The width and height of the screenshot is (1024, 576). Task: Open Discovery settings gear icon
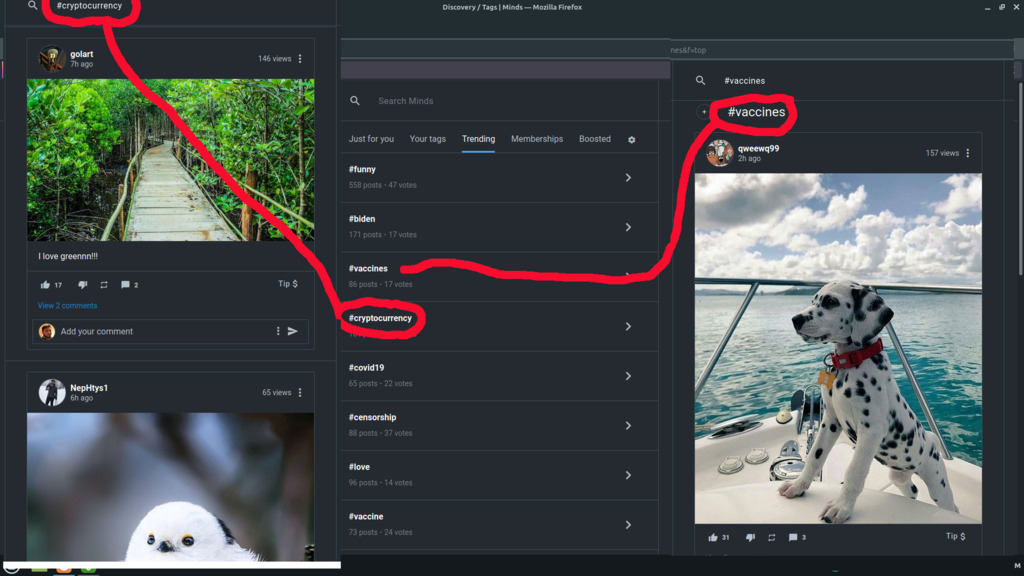(631, 140)
